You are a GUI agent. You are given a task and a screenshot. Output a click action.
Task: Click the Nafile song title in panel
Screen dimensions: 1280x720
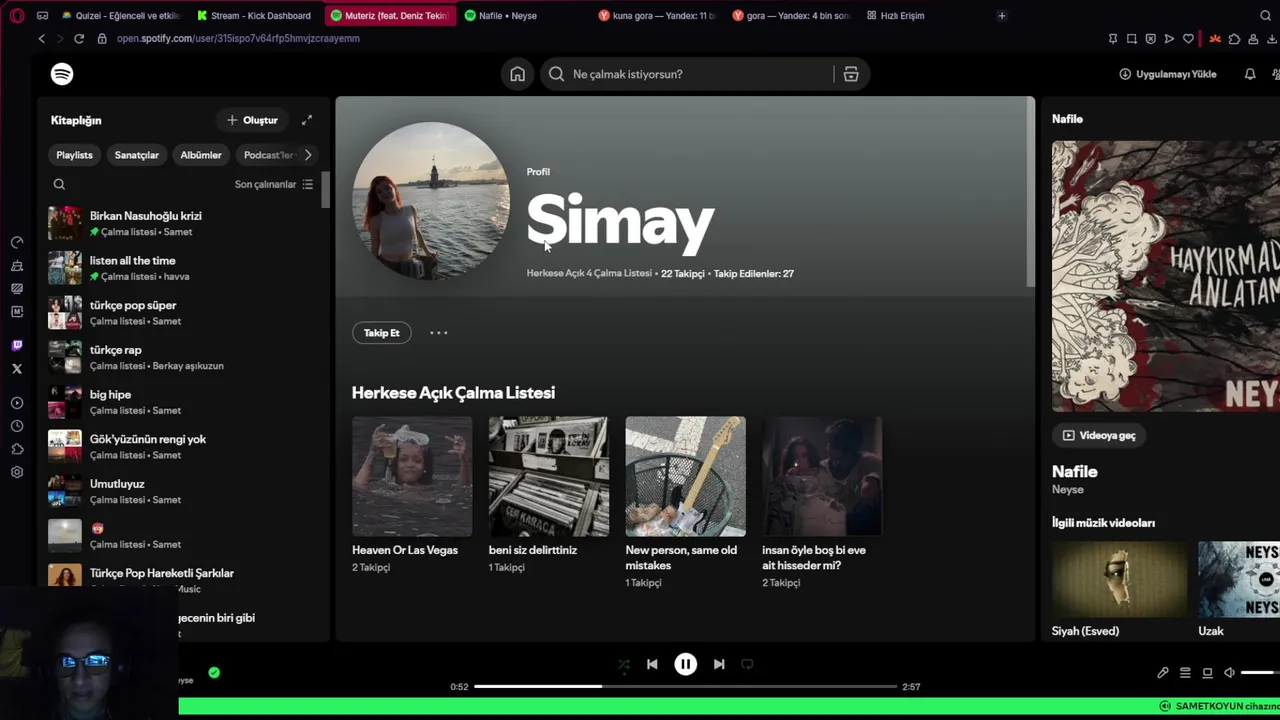pos(1075,471)
